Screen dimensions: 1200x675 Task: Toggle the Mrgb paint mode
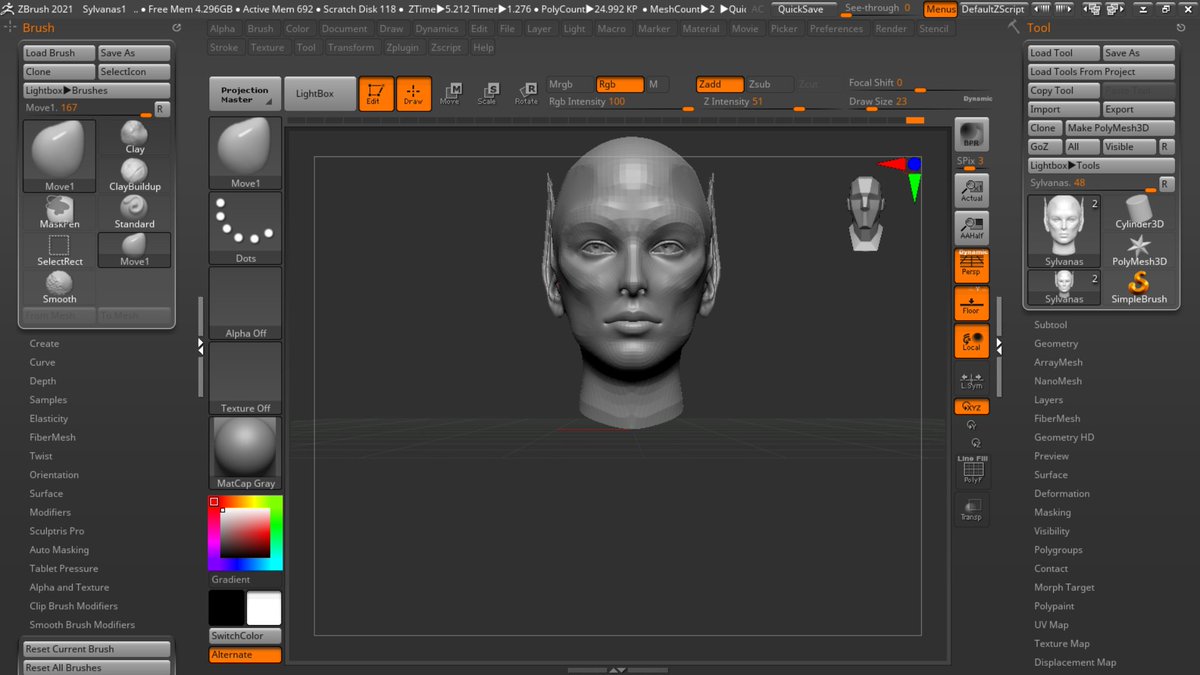tap(571, 84)
